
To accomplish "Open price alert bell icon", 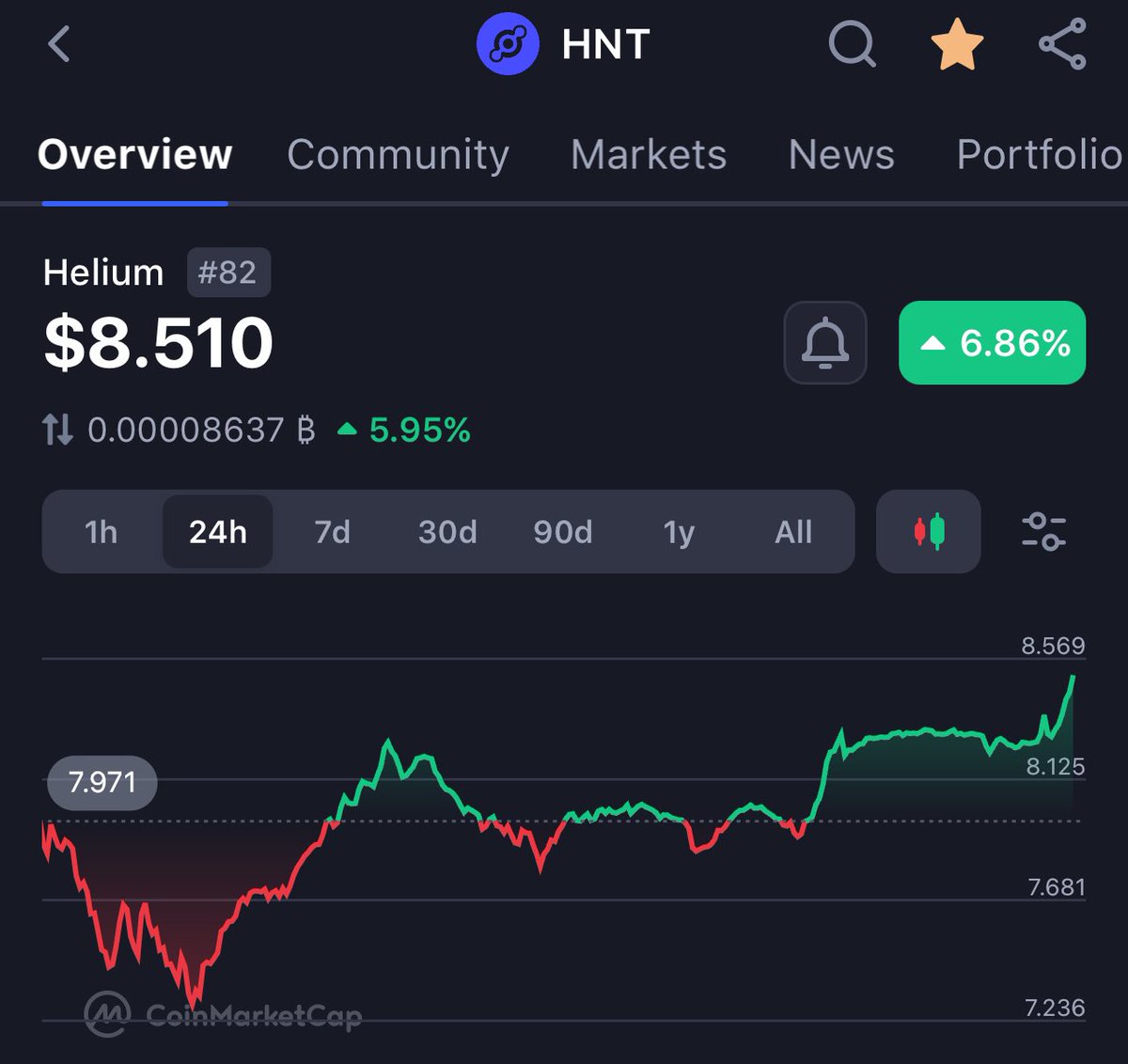I will (x=825, y=342).
